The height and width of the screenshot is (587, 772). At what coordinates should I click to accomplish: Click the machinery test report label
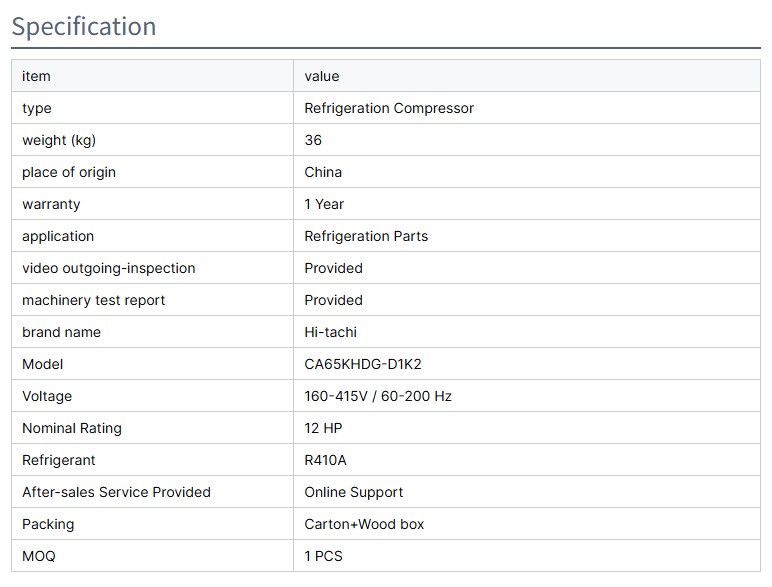tap(94, 300)
